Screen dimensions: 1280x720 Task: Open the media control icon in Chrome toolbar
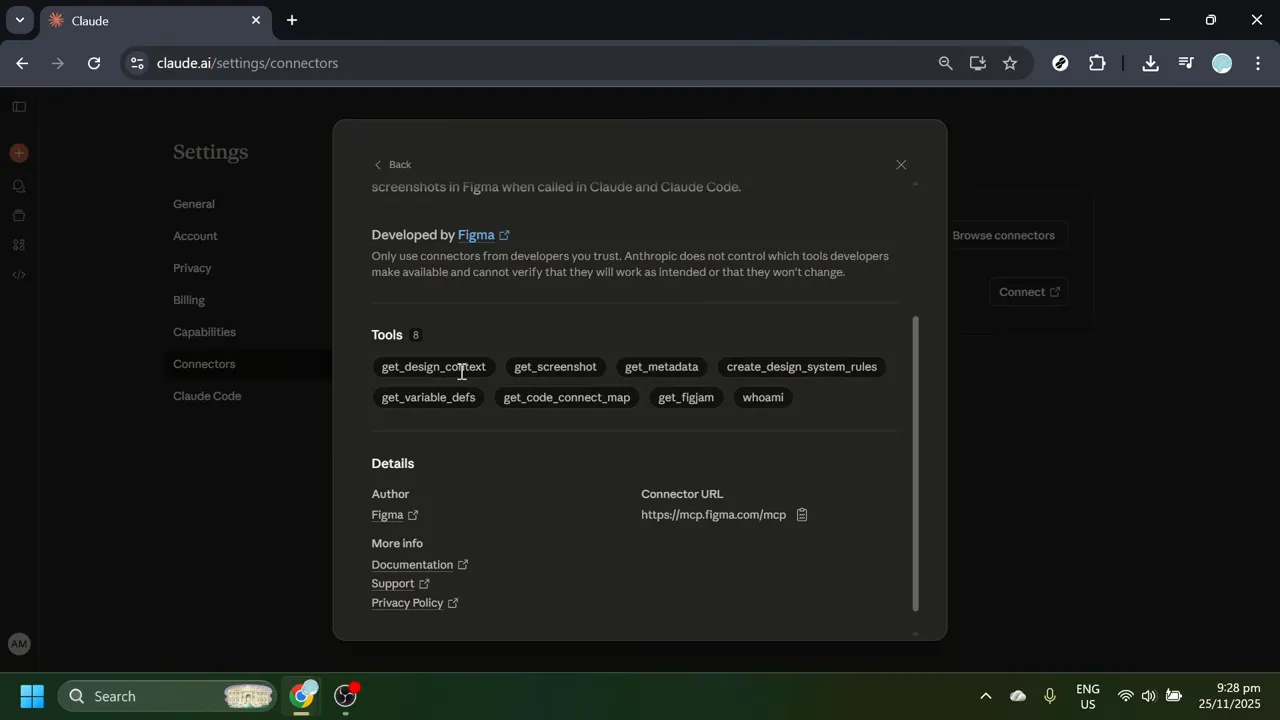[x=1186, y=63]
